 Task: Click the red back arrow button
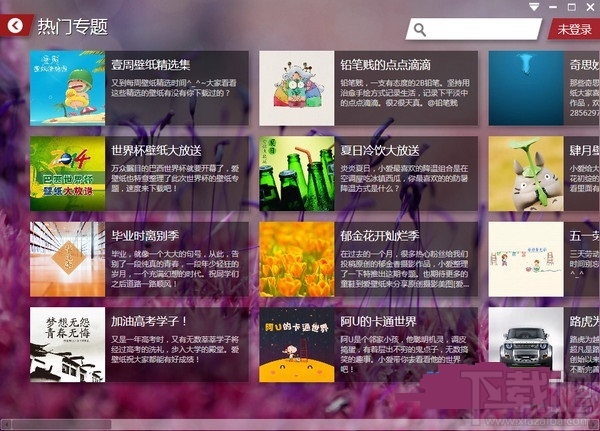(15, 26)
